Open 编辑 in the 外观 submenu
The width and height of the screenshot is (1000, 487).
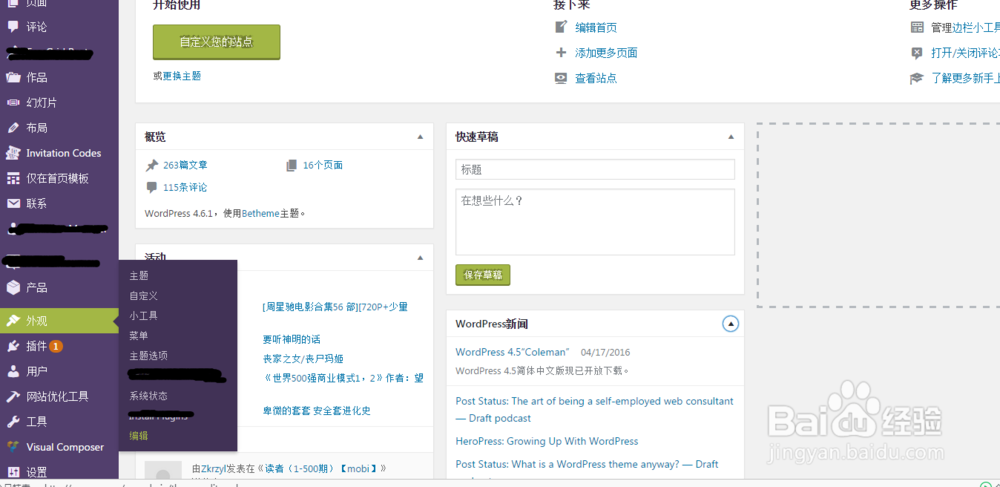click(x=139, y=436)
